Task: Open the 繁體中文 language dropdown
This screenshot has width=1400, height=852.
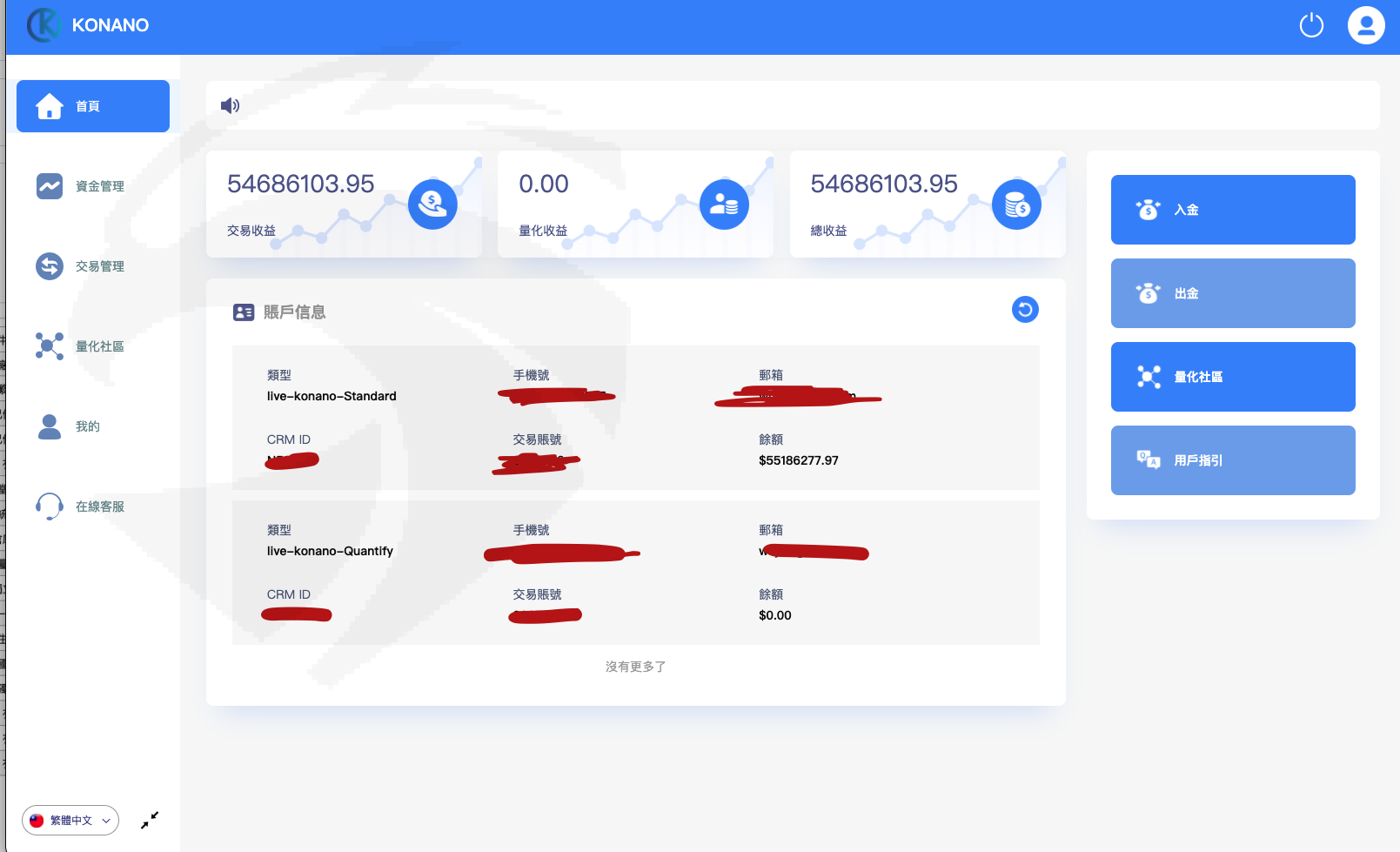Action: click(x=70, y=821)
